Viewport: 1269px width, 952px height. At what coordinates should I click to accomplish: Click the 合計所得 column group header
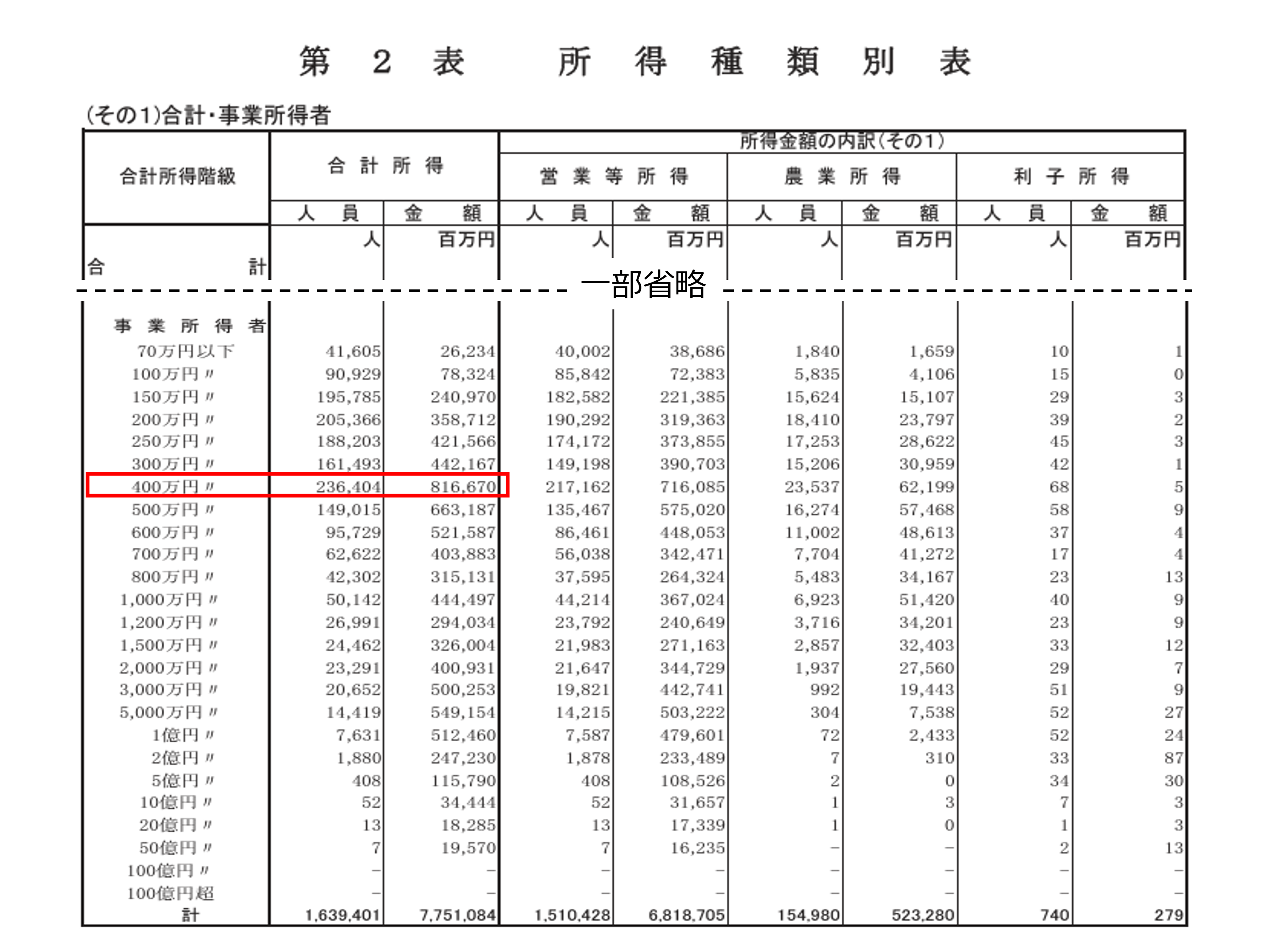pos(385,166)
